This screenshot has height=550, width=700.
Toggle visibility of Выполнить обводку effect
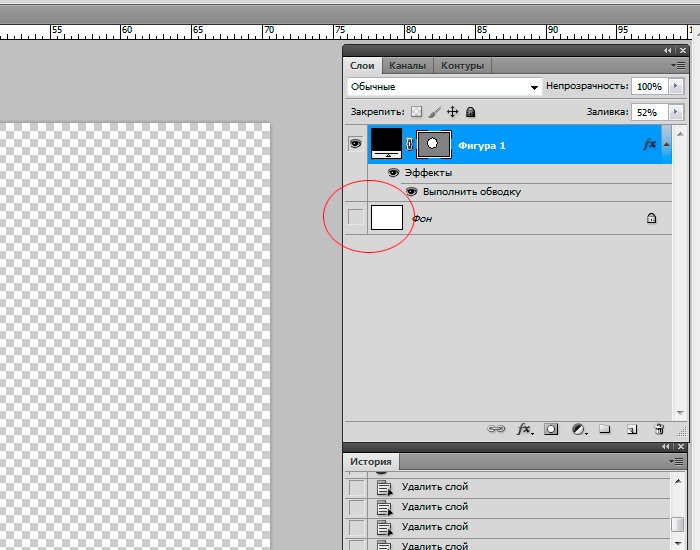411,191
